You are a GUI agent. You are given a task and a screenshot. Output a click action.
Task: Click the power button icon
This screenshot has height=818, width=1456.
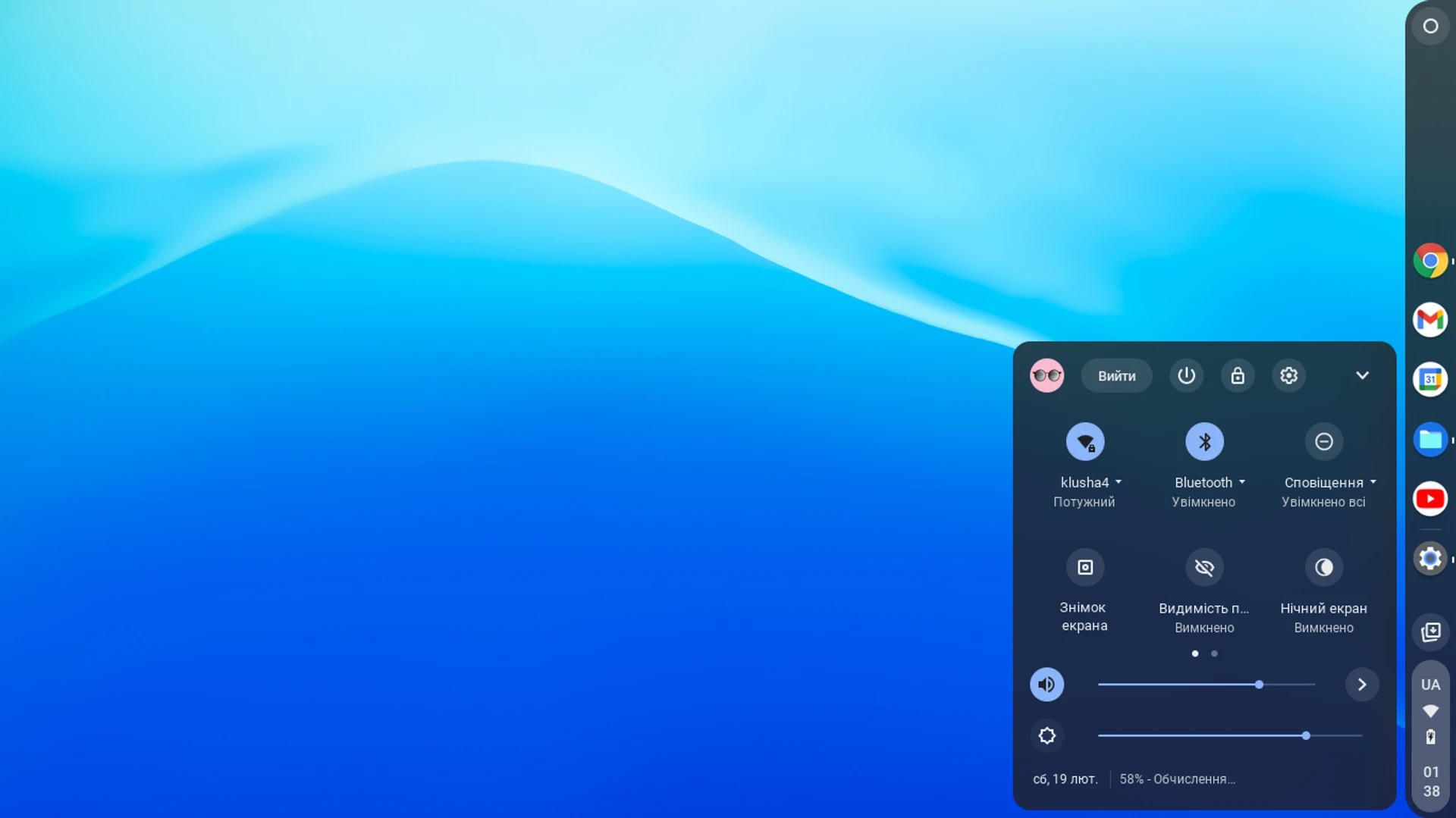click(x=1187, y=375)
